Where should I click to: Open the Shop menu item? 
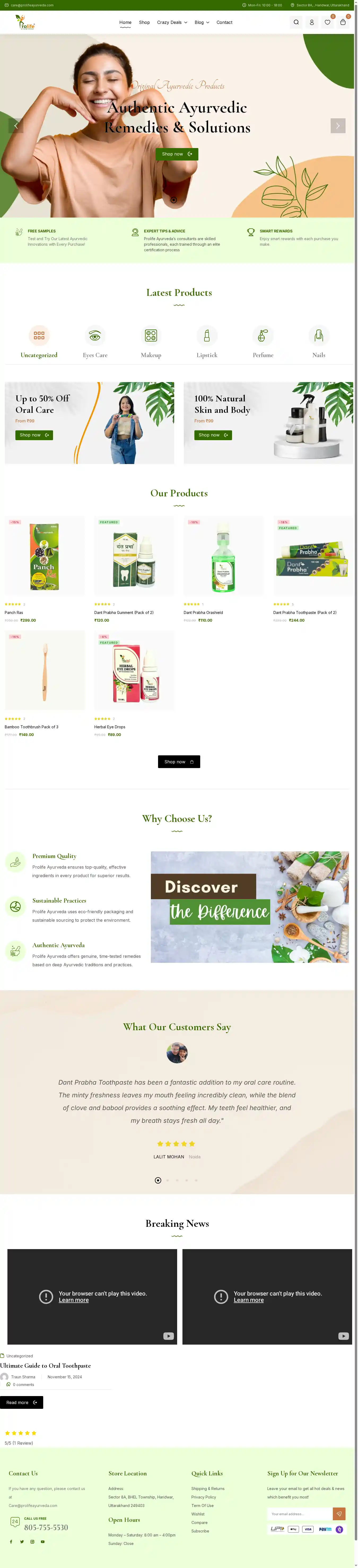(144, 23)
